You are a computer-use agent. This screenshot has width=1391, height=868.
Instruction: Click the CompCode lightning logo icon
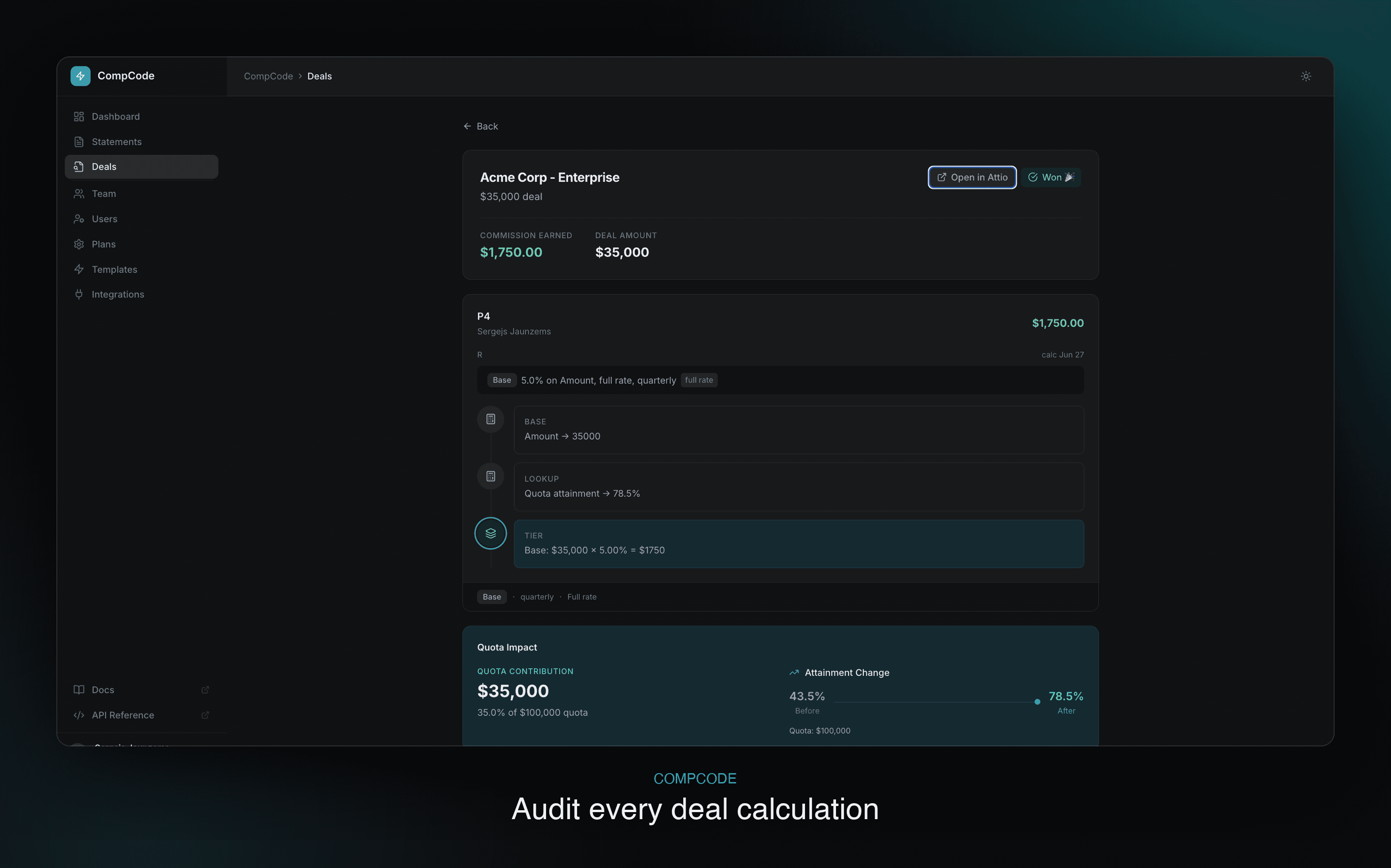pyautogui.click(x=80, y=76)
